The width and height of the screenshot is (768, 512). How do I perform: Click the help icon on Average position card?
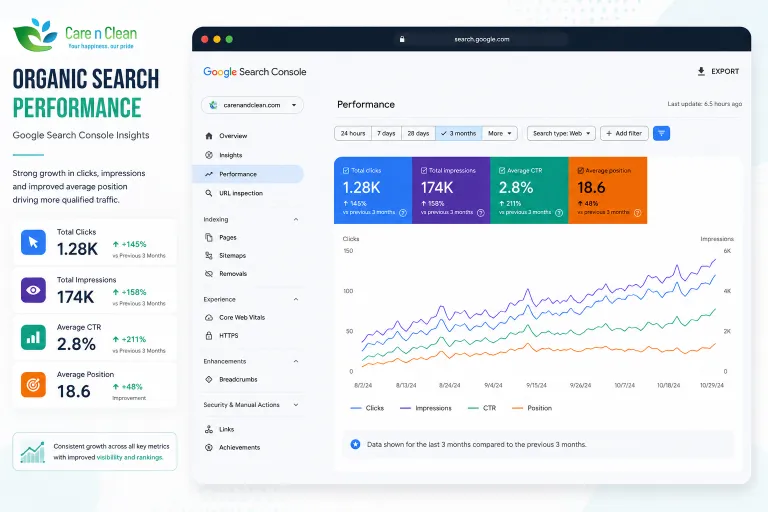tap(637, 213)
